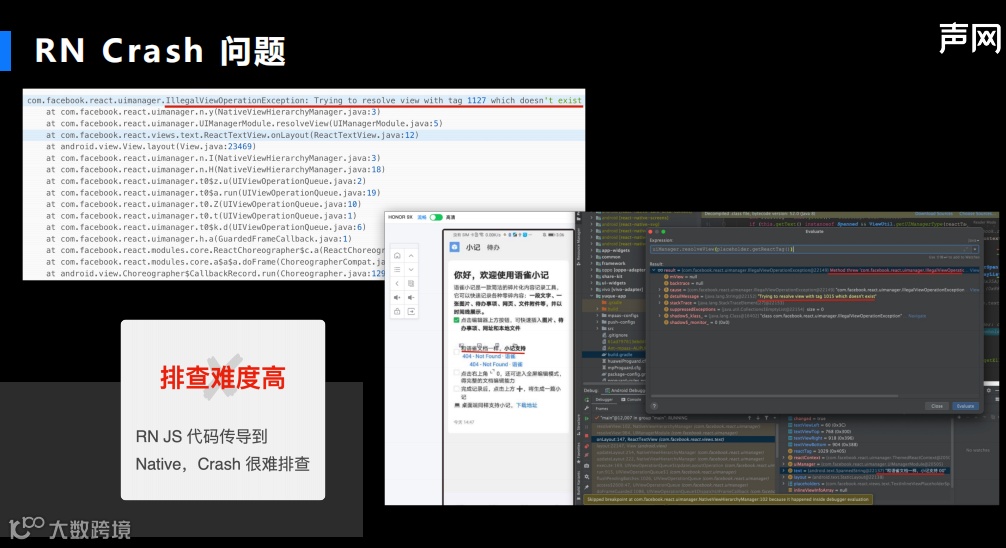This screenshot has width=1006, height=548.
Task: Open the Console tab in debug panel
Action: (629, 399)
